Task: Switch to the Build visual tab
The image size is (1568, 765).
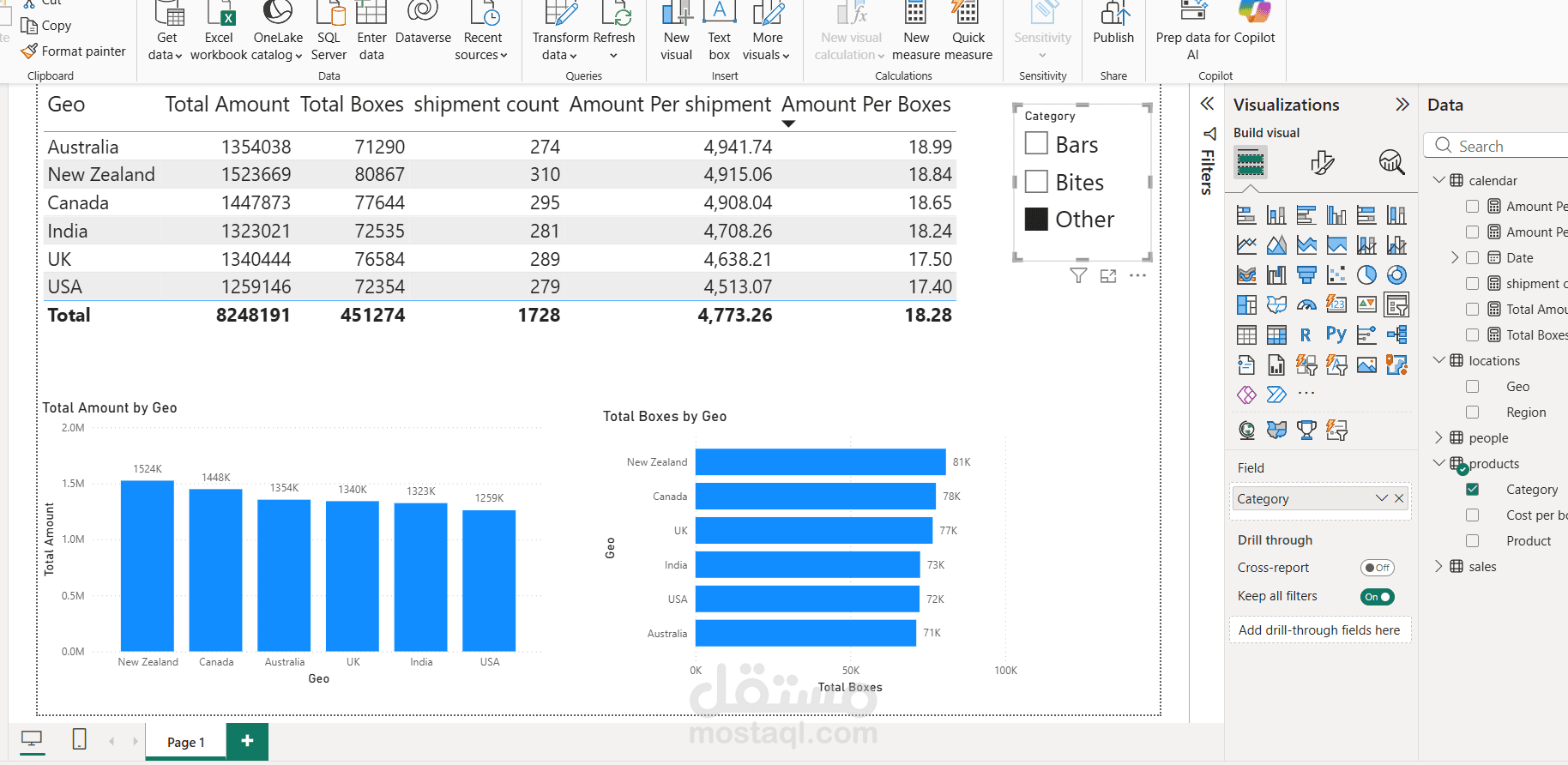Action: pyautogui.click(x=1251, y=162)
